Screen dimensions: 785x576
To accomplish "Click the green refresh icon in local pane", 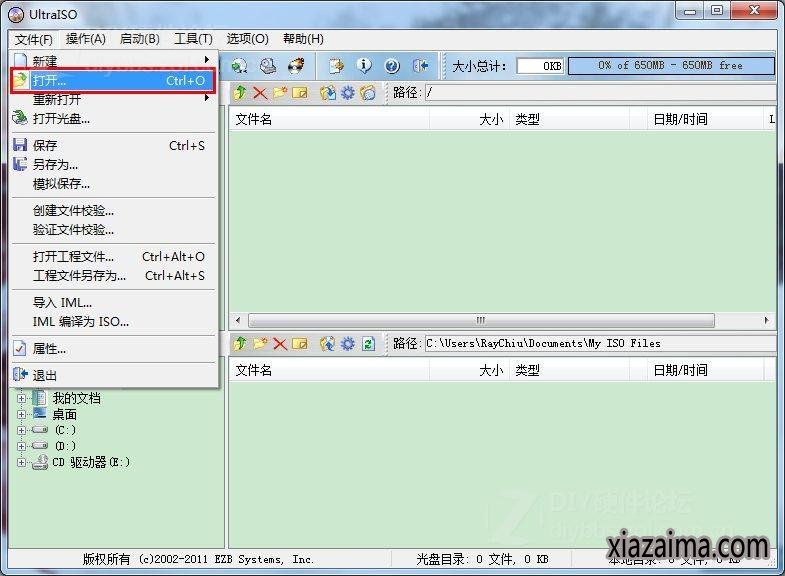I will (x=368, y=343).
